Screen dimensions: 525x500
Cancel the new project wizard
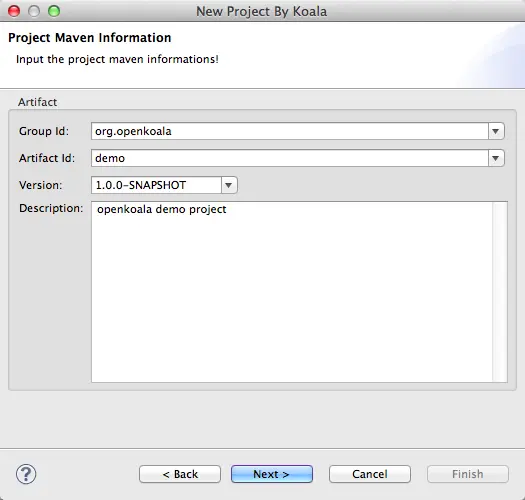coord(370,474)
